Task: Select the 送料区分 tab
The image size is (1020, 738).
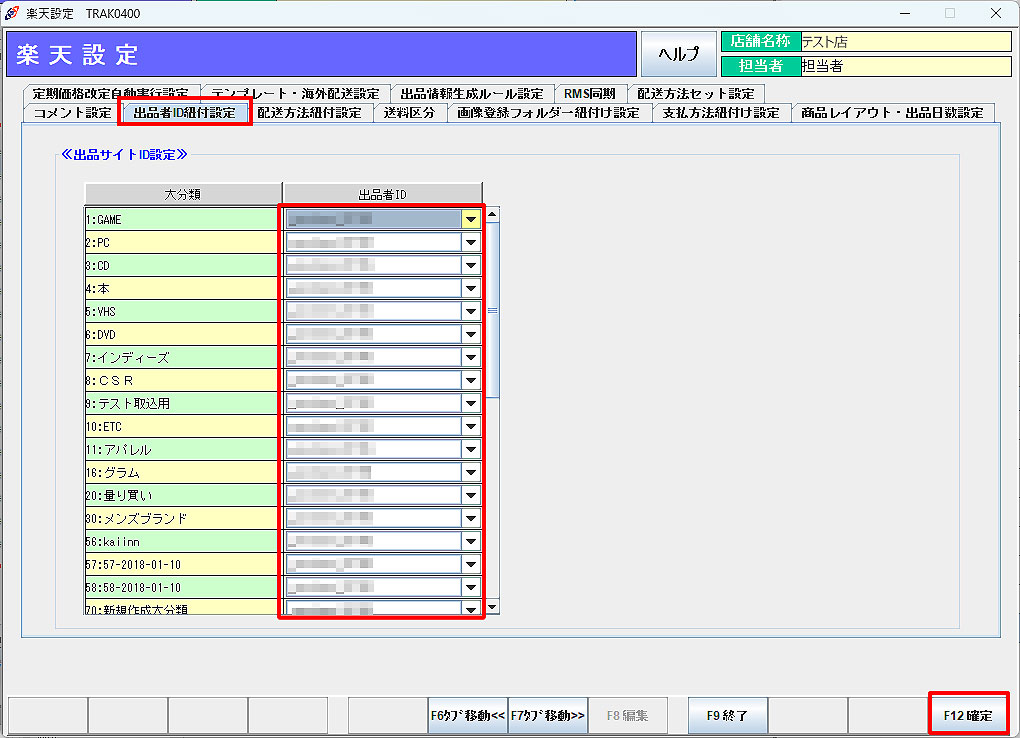Action: click(x=409, y=113)
